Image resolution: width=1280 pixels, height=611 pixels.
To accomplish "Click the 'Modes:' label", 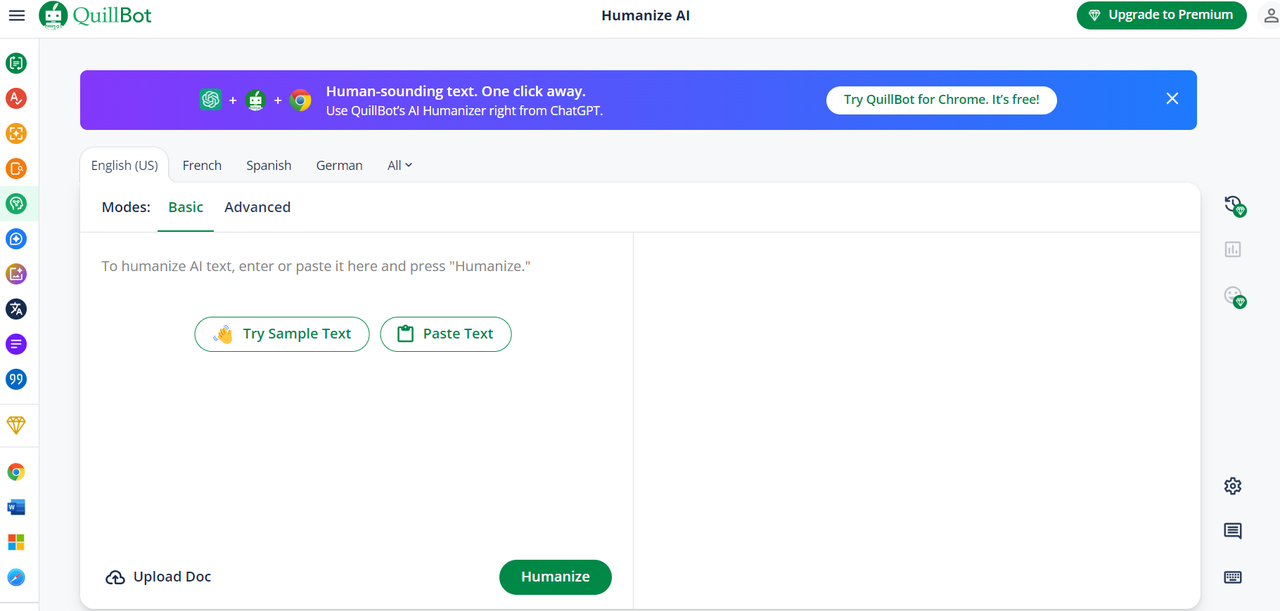I will 126,207.
